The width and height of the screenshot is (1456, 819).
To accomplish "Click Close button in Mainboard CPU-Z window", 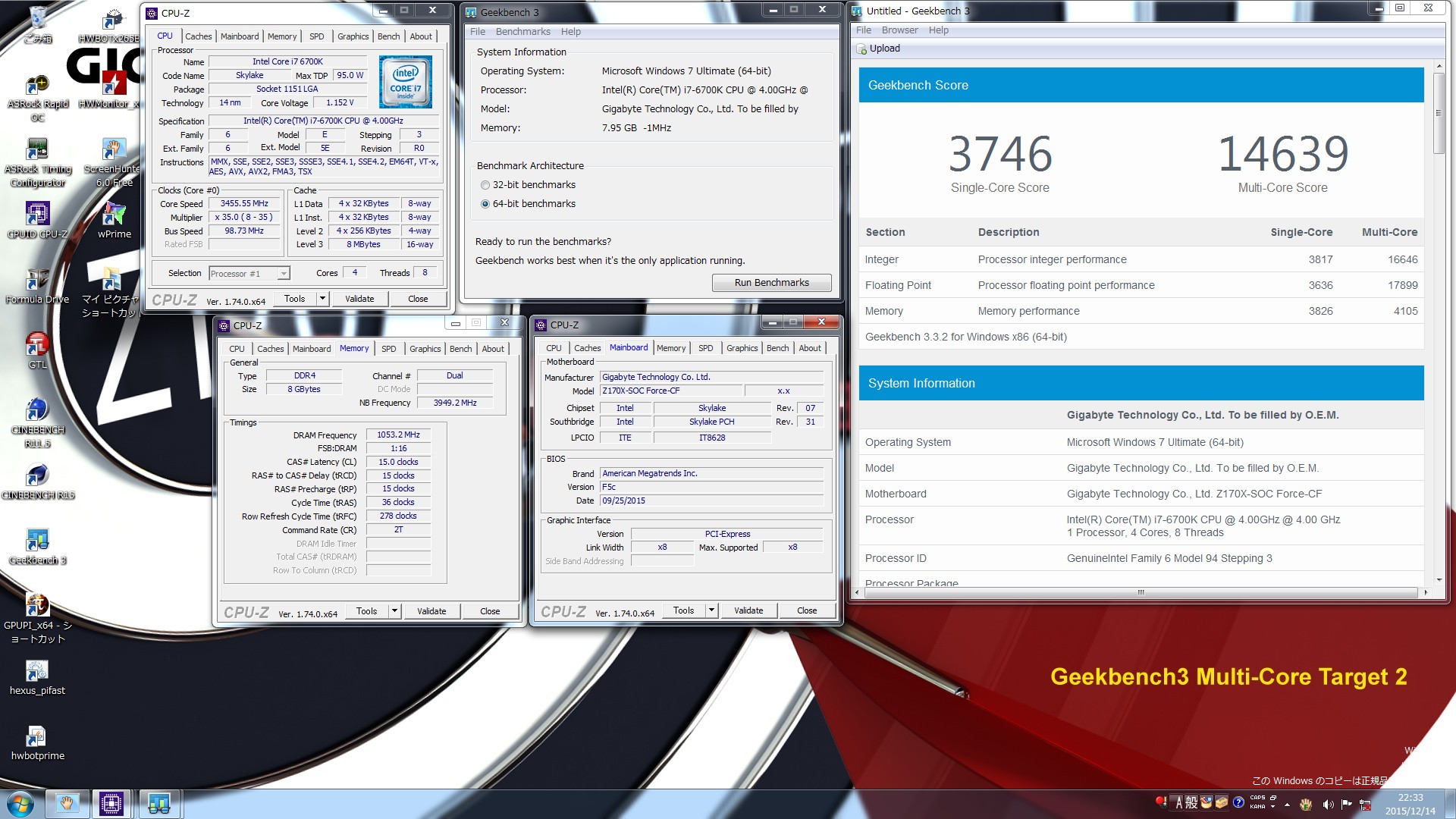I will tap(807, 610).
